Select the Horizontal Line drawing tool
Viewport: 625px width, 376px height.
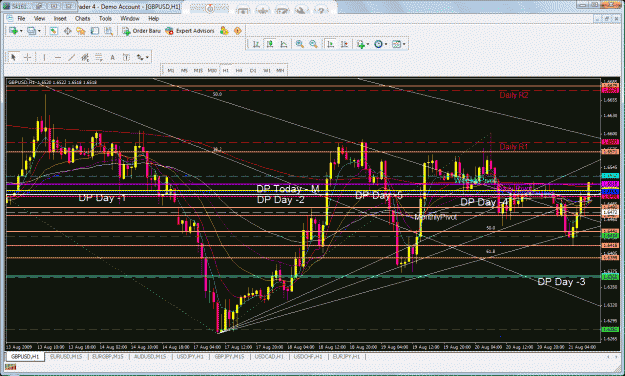[58, 57]
